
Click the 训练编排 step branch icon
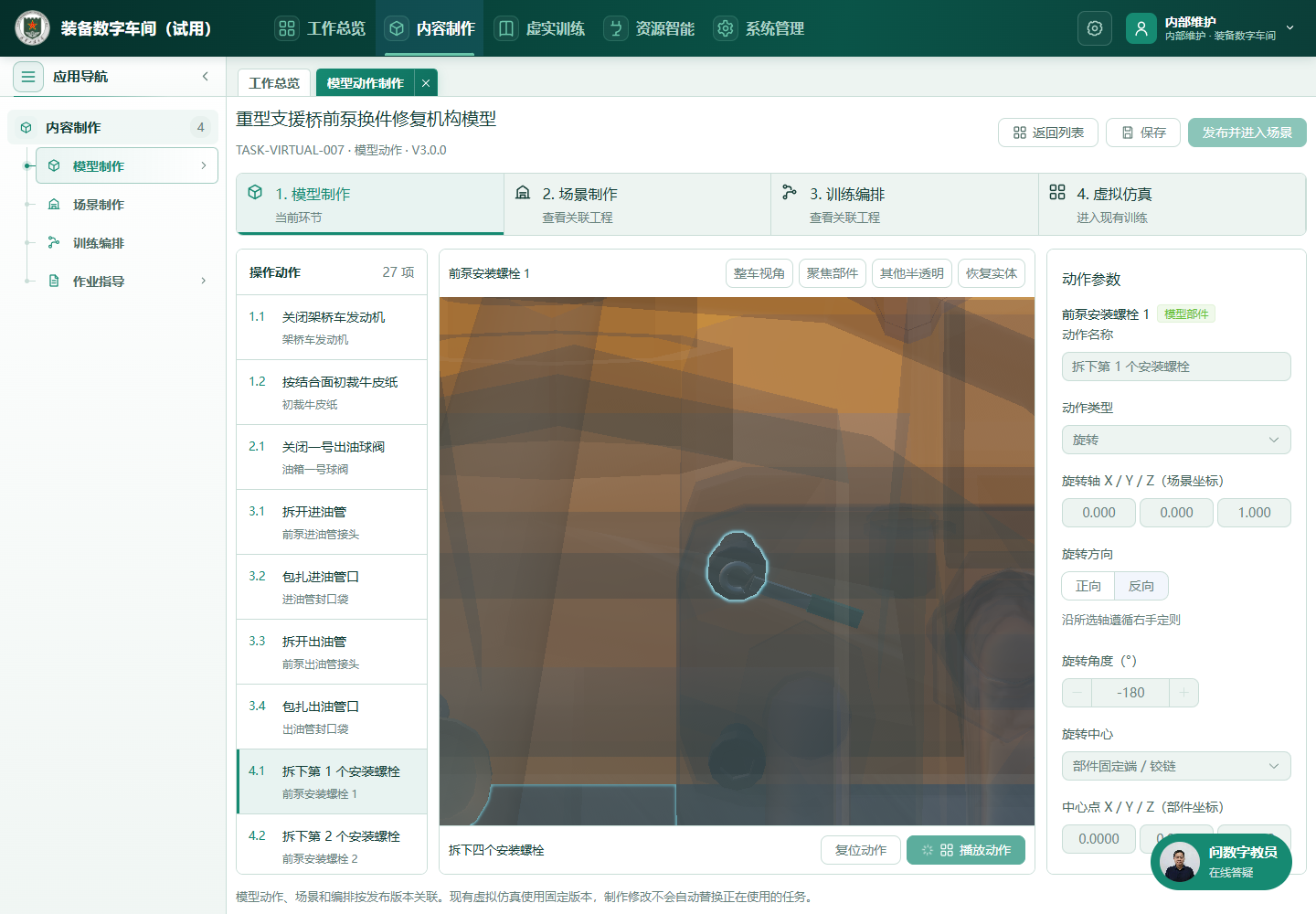coord(790,192)
